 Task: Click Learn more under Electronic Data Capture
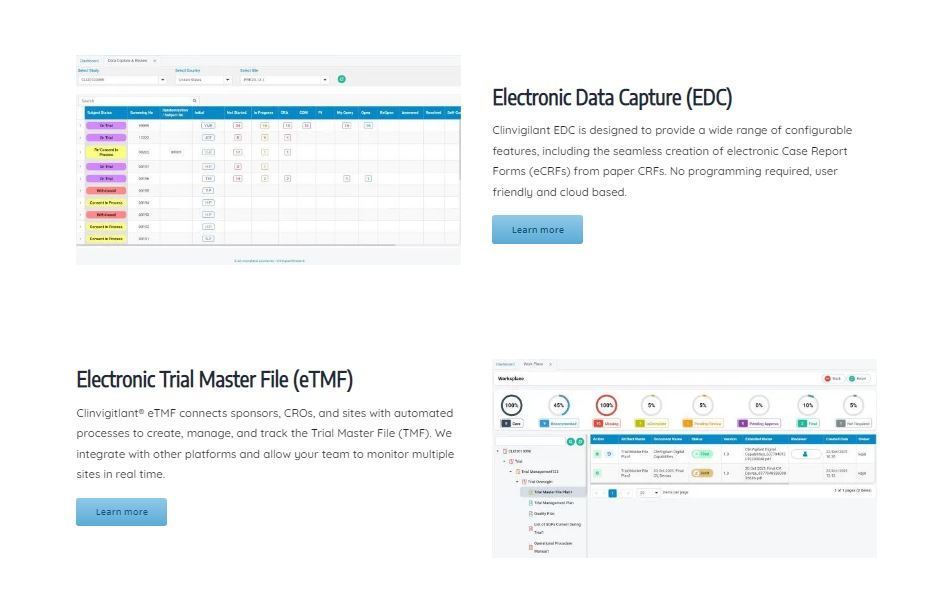[x=537, y=230]
